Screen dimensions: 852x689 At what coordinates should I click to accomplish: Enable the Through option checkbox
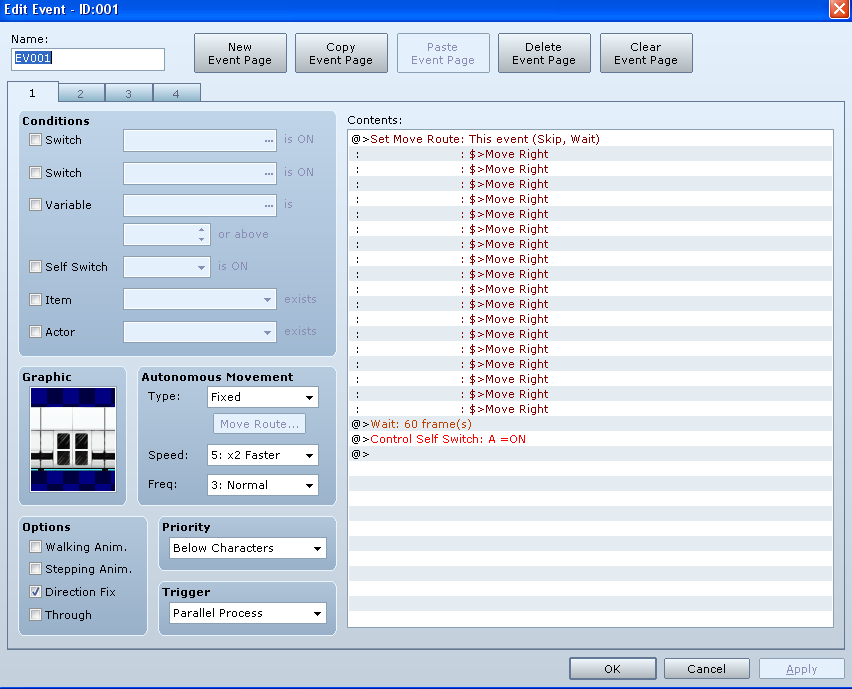tap(36, 615)
